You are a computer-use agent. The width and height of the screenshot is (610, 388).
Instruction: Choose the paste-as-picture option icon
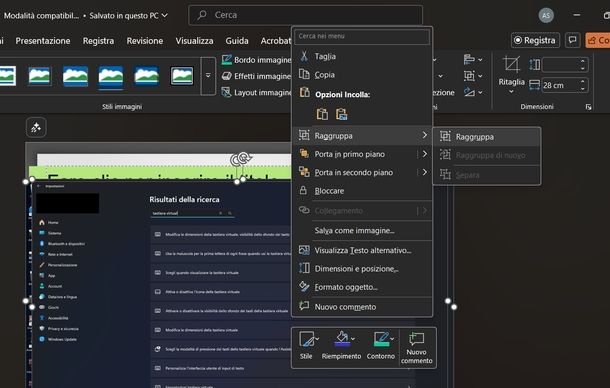coord(341,114)
